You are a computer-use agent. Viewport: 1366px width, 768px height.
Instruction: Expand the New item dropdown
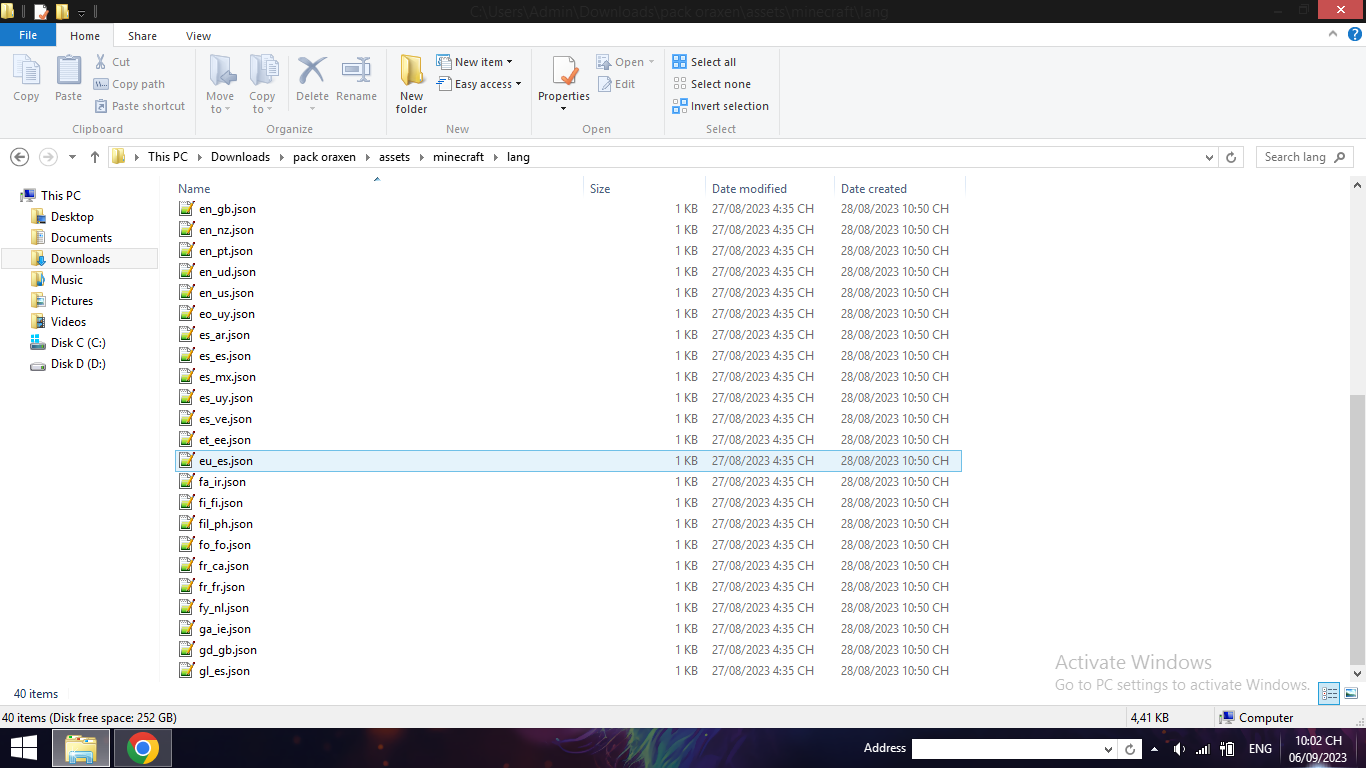475,62
